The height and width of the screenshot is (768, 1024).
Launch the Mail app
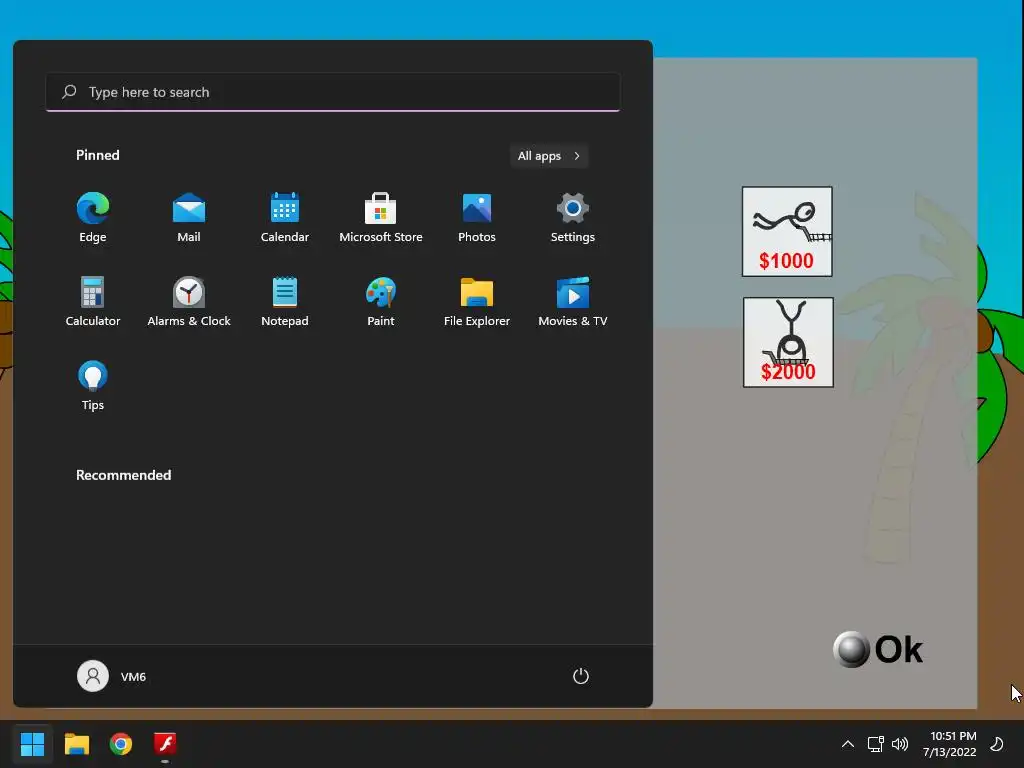(x=189, y=217)
